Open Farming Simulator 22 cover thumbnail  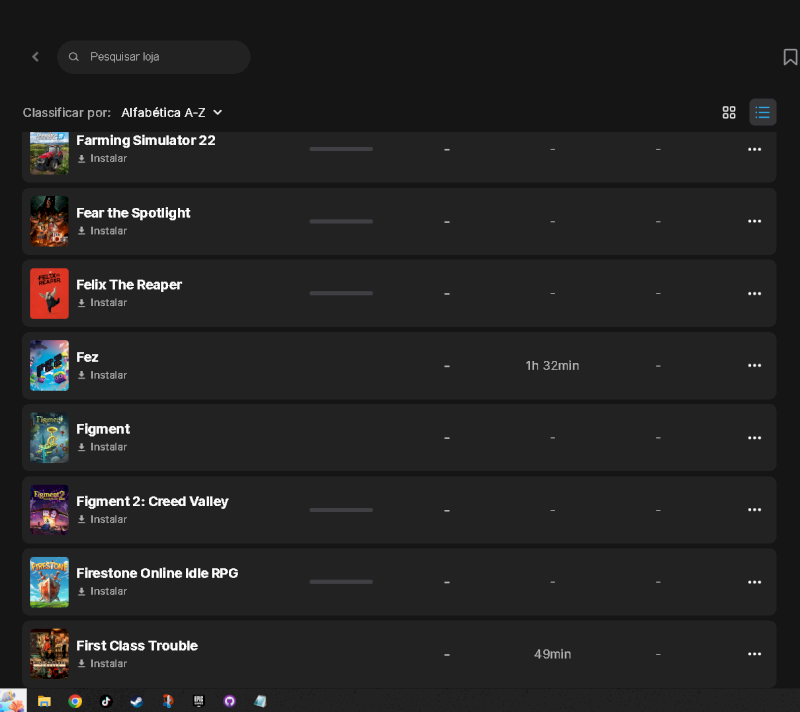(49, 153)
